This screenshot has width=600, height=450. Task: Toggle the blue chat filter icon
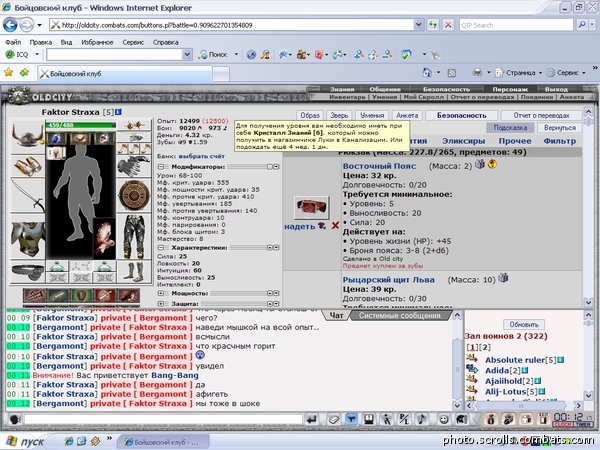[x=351, y=420]
